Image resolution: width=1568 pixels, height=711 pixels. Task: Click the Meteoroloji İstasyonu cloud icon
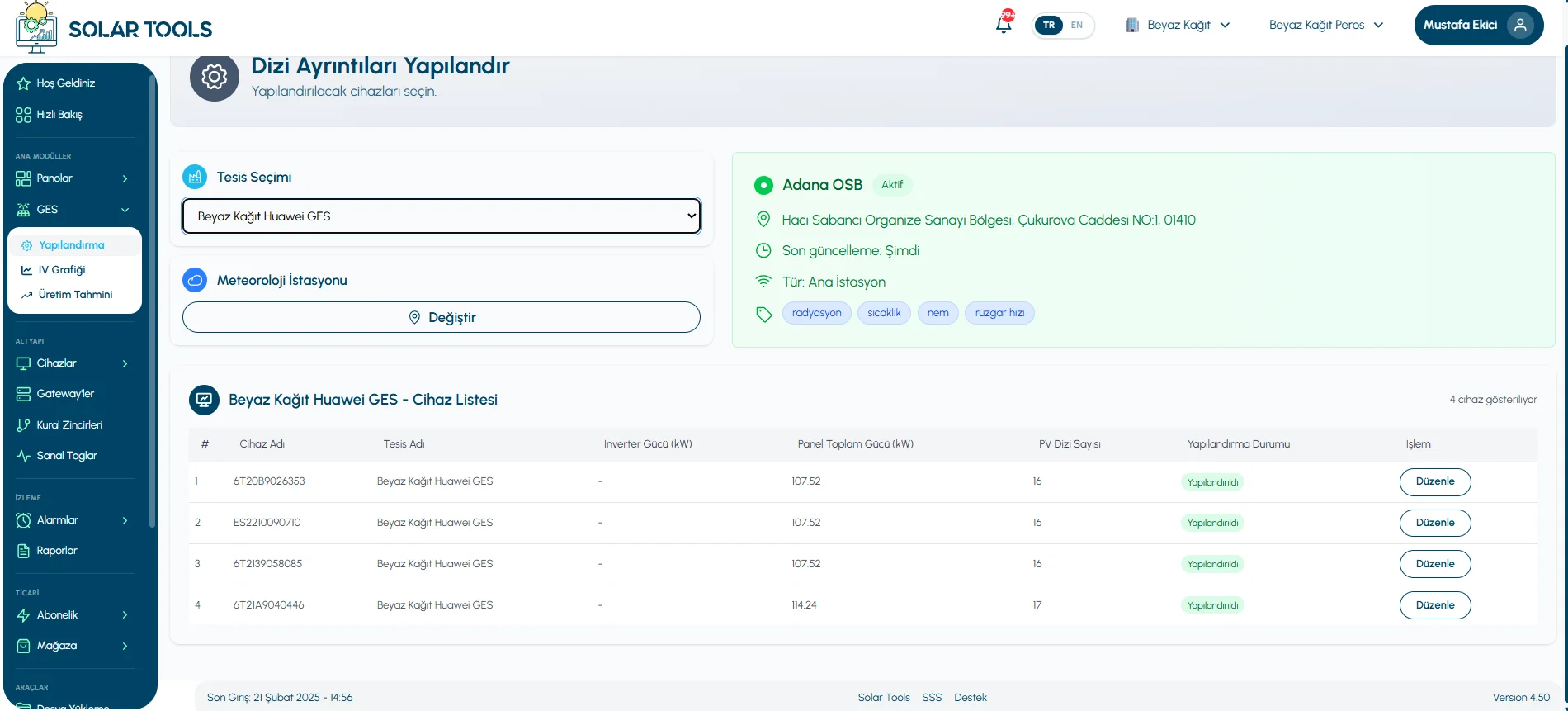pyautogui.click(x=195, y=280)
